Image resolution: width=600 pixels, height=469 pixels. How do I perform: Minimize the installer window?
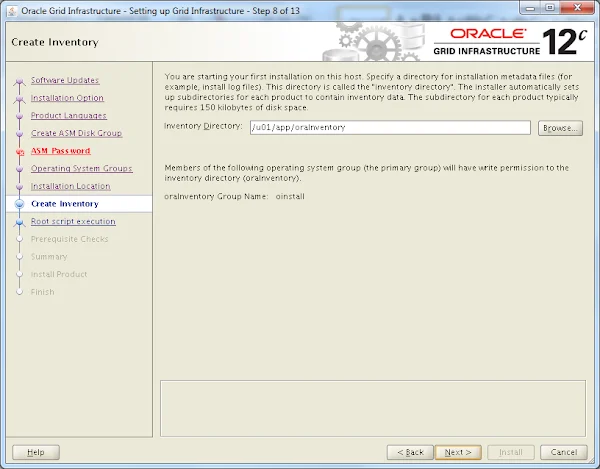click(530, 8)
